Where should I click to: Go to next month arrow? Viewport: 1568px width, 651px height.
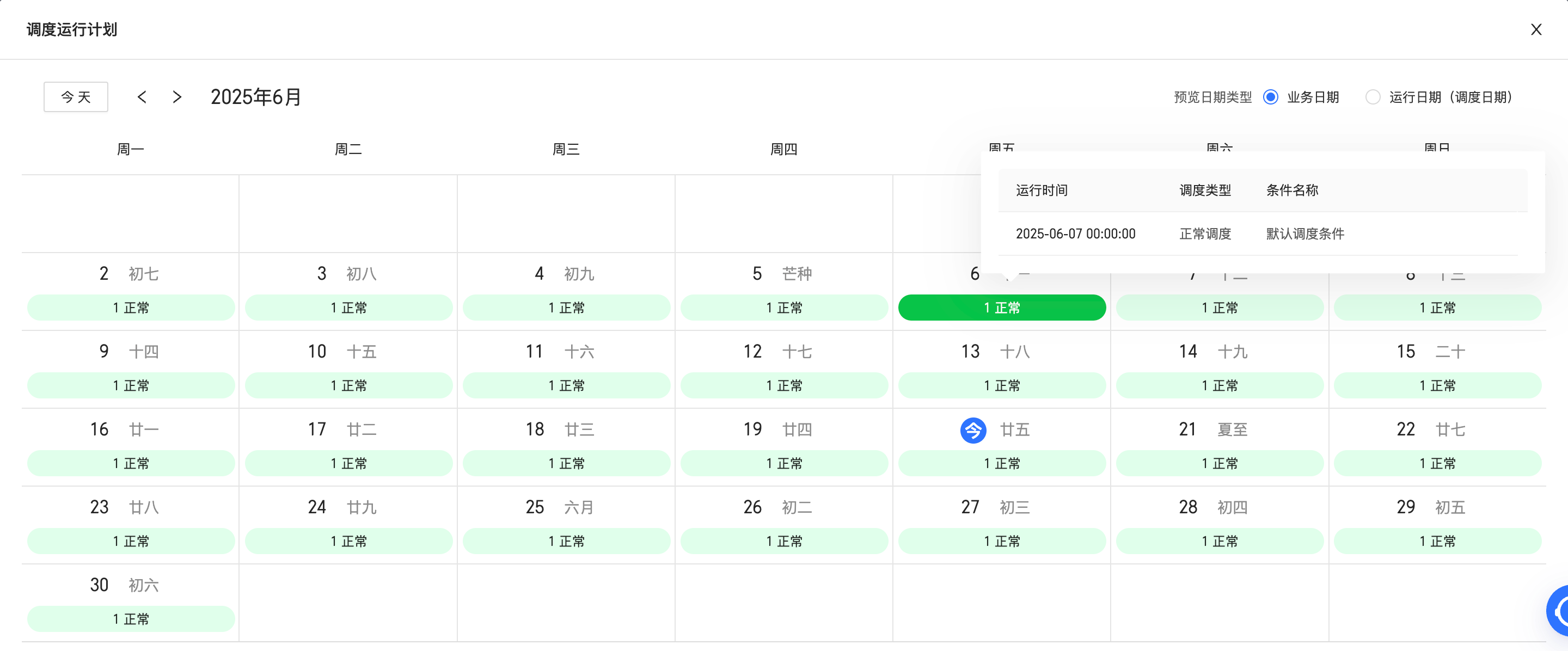click(x=177, y=97)
